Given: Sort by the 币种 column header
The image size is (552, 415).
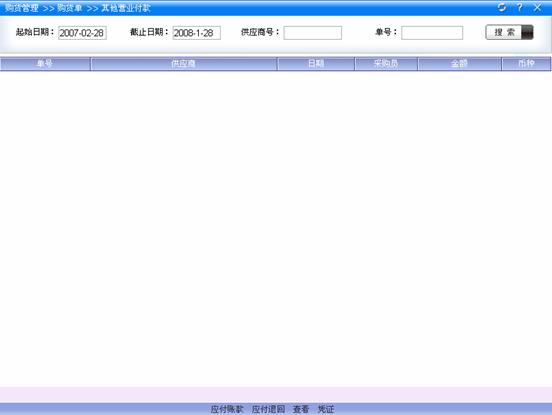Looking at the screenshot, I should pos(526,64).
